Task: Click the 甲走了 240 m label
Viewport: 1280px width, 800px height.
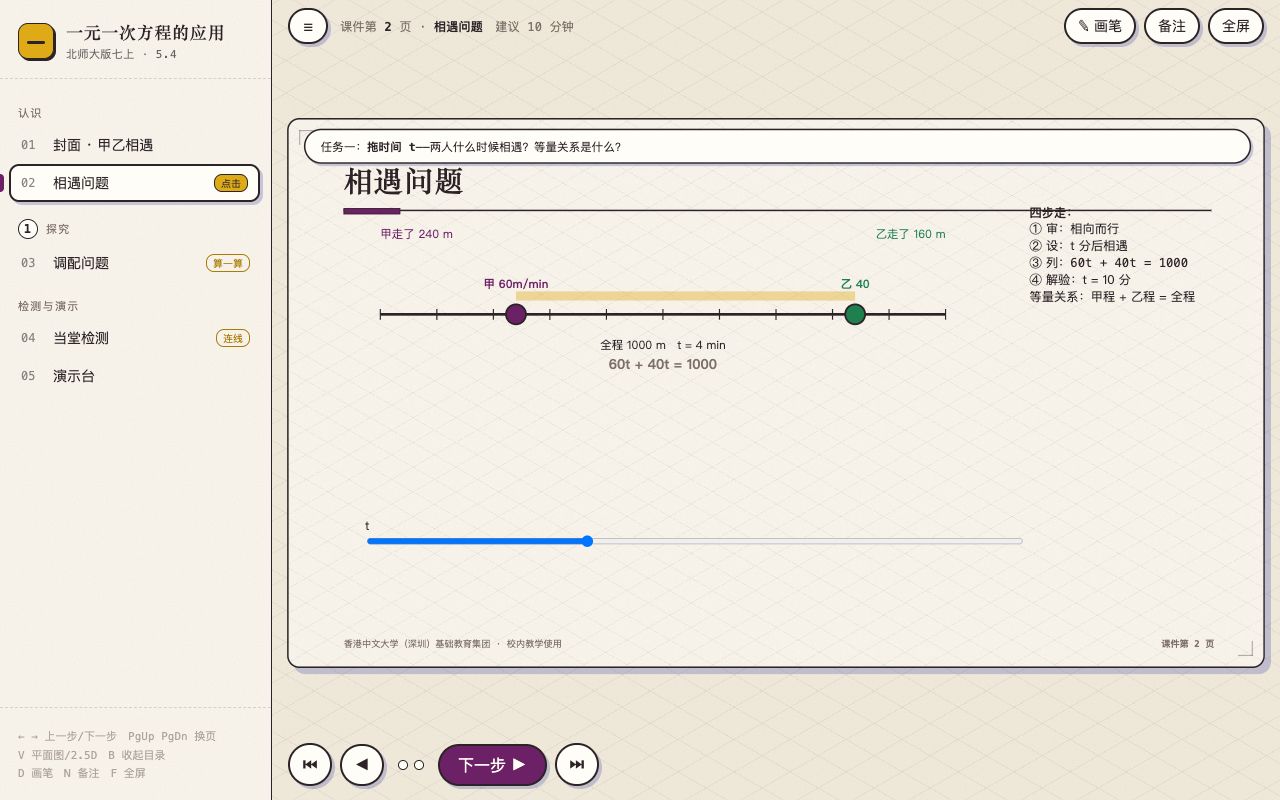Action: [x=417, y=234]
